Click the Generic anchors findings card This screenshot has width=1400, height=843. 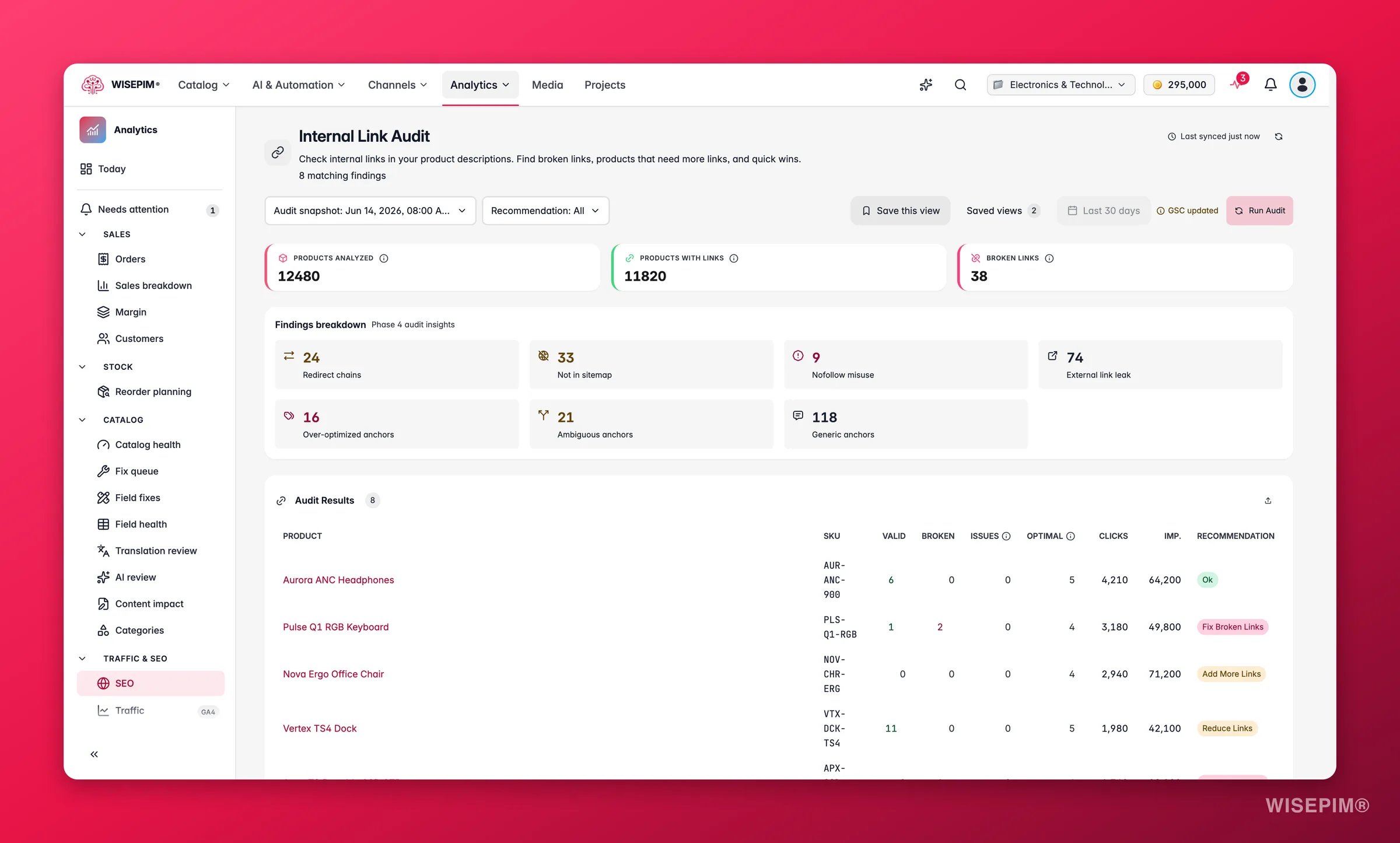tap(905, 424)
